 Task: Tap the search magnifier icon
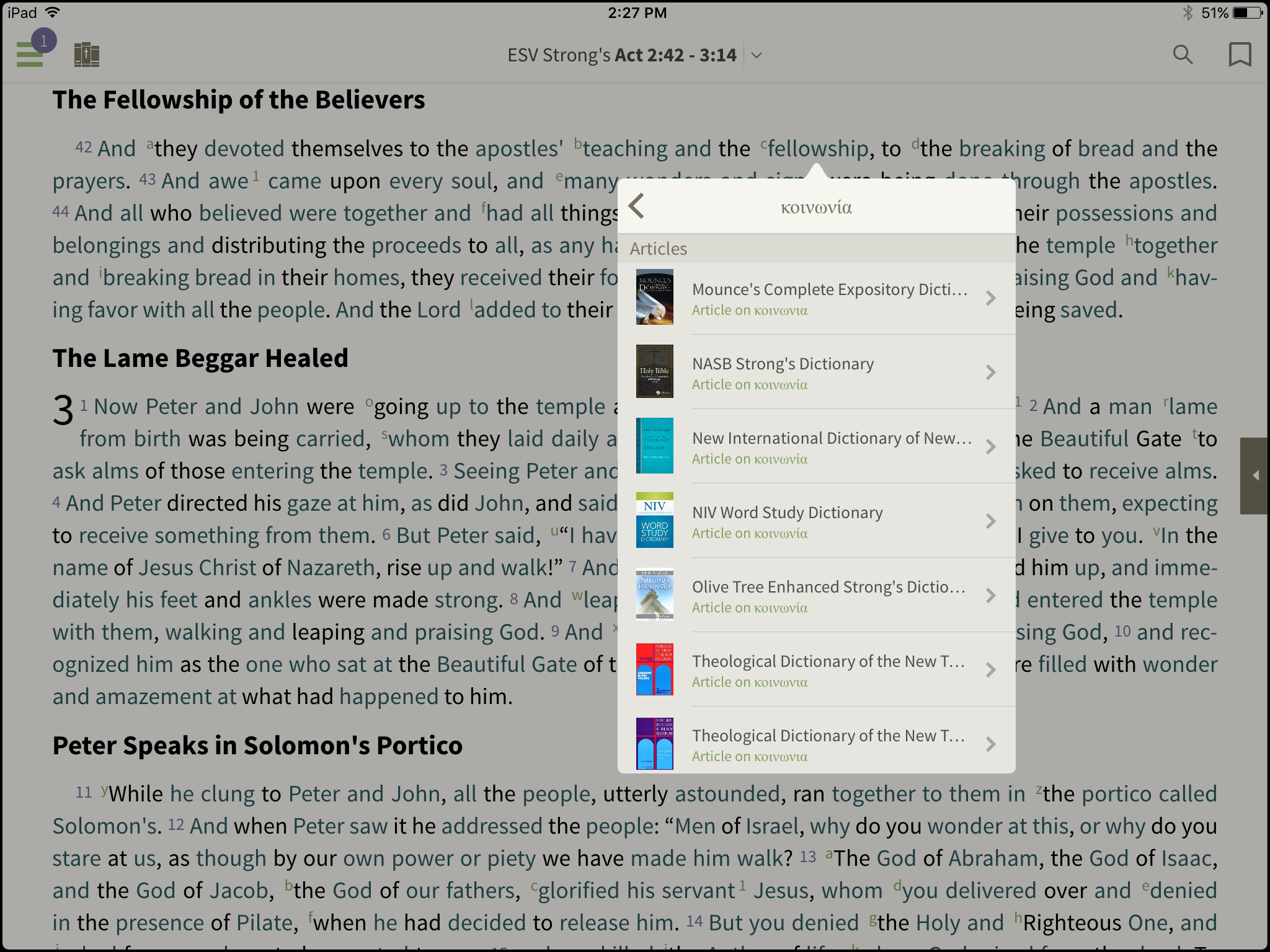point(1183,55)
